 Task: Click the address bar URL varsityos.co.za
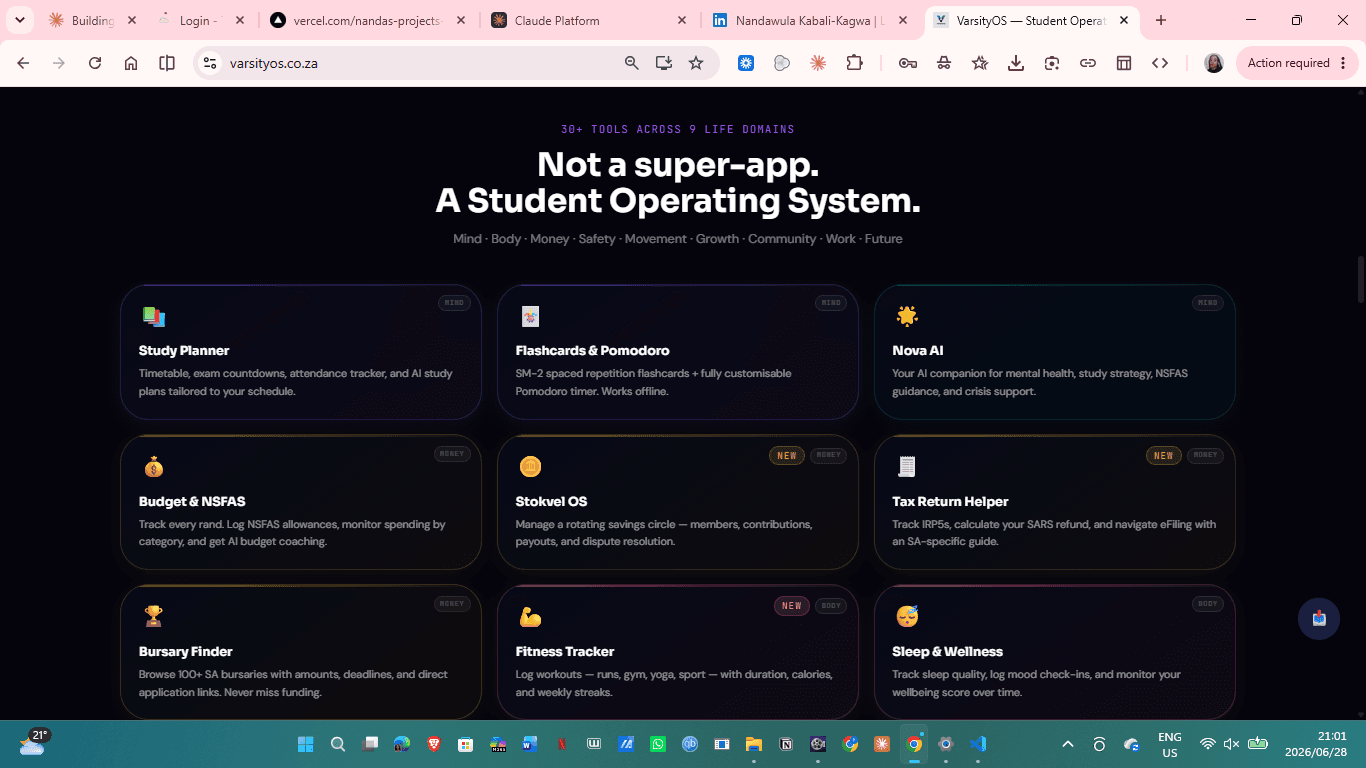click(274, 63)
